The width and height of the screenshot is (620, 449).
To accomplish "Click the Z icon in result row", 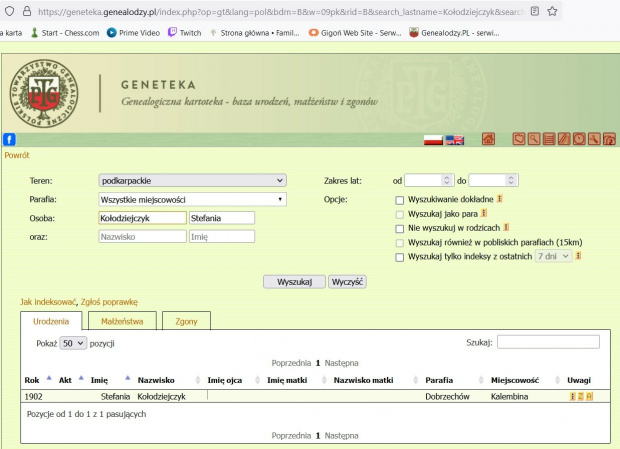I will point(580,397).
